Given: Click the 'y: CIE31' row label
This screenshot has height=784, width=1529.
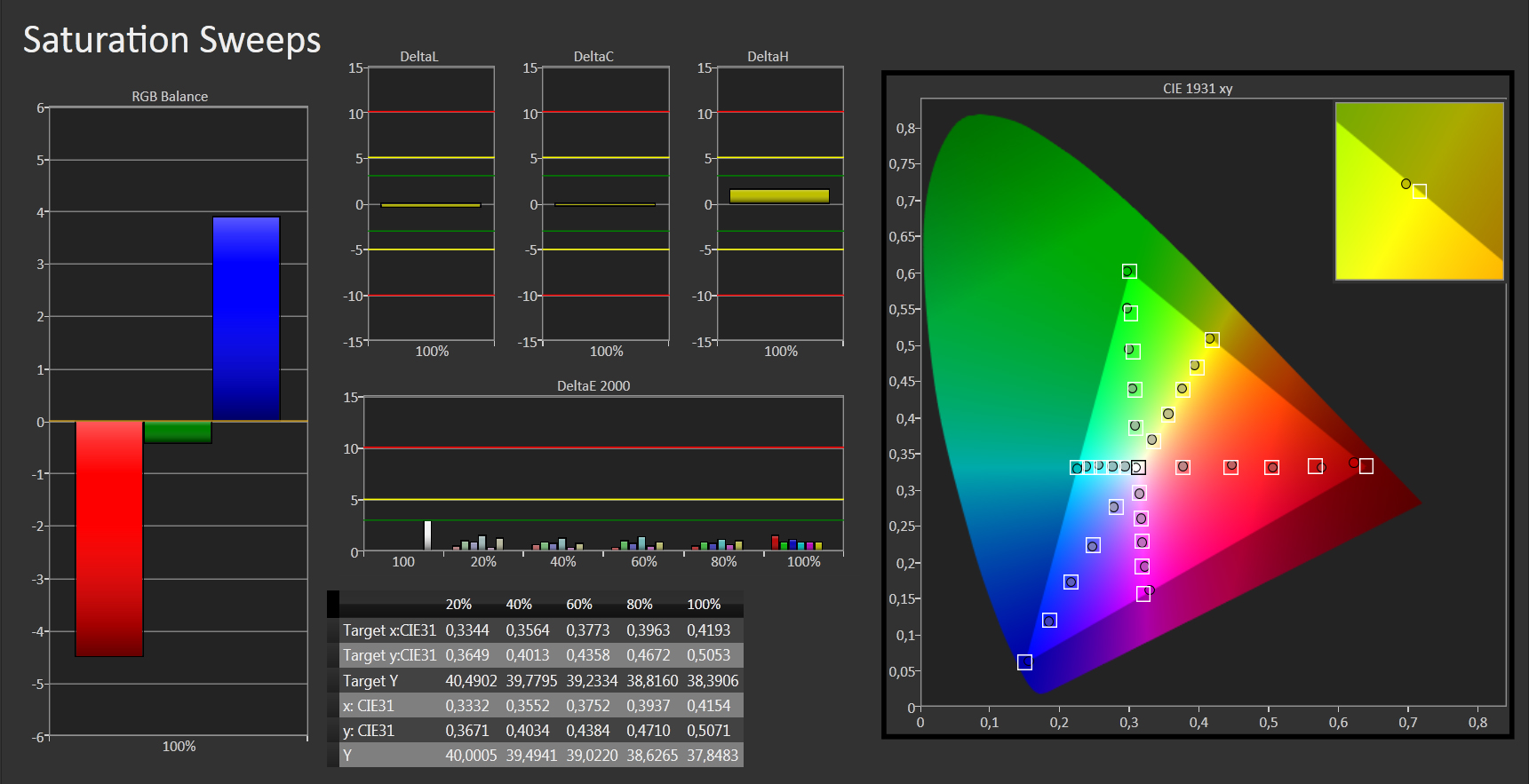Looking at the screenshot, I should pos(369,731).
